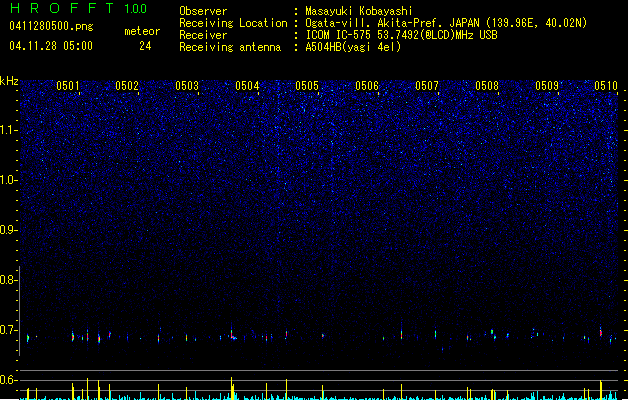Screen dimensions: 629x400
Task: Click the 0501 time marker
Action: coord(68,86)
